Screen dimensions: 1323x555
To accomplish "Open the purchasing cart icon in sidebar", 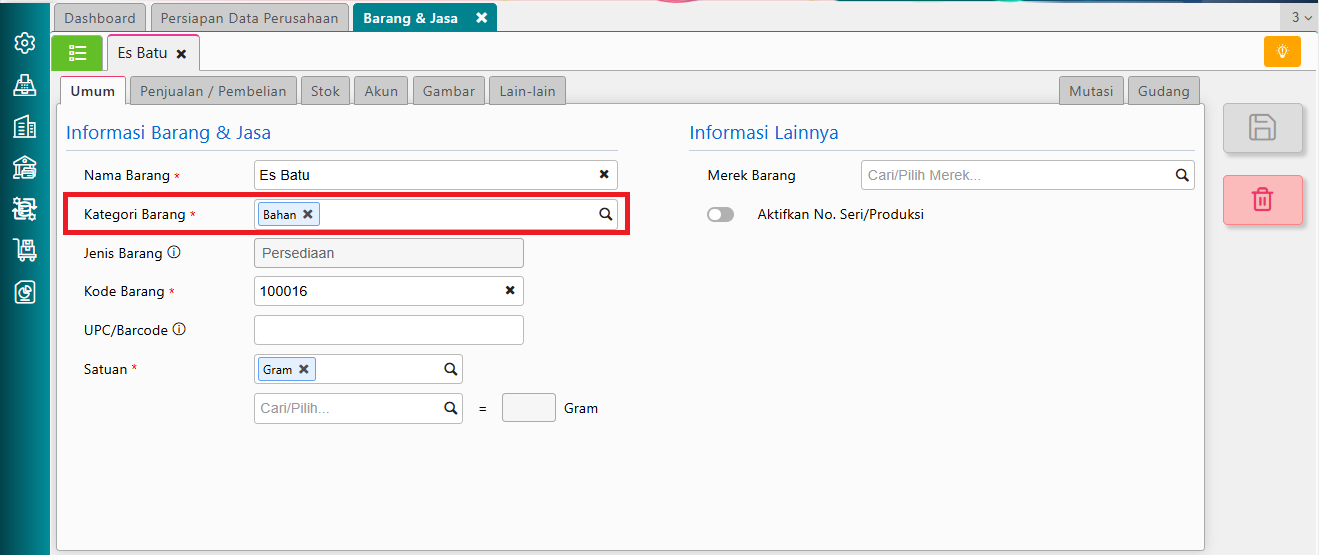I will point(25,250).
